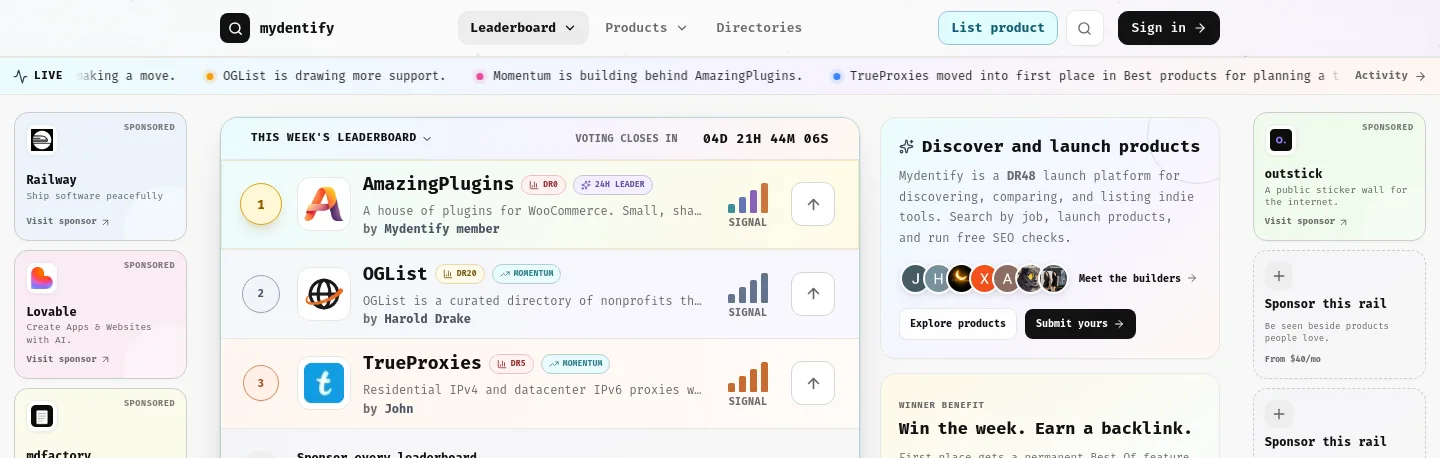This screenshot has width=1440, height=458.
Task: Click the rank 1 badge for AmazingPlugins
Action: 261,204
